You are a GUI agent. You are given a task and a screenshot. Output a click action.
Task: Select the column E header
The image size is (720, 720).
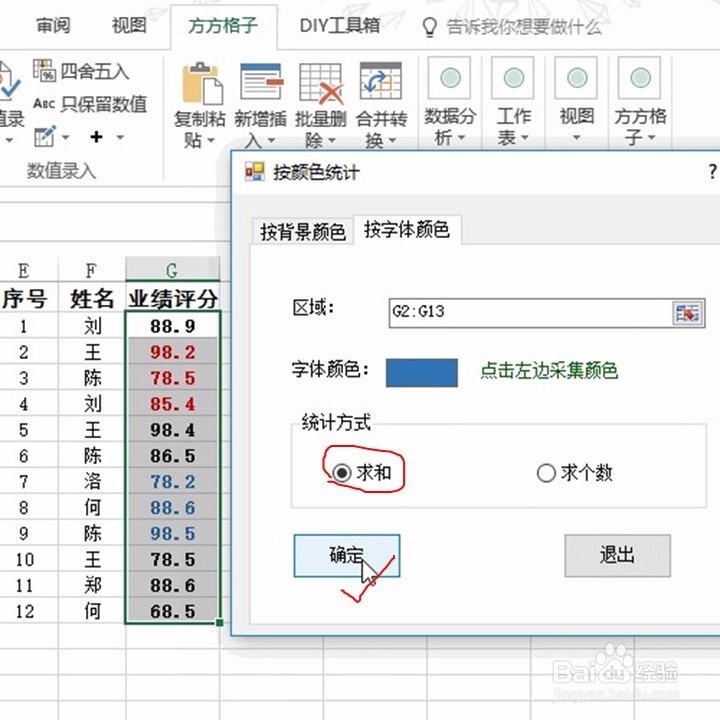pos(24,270)
